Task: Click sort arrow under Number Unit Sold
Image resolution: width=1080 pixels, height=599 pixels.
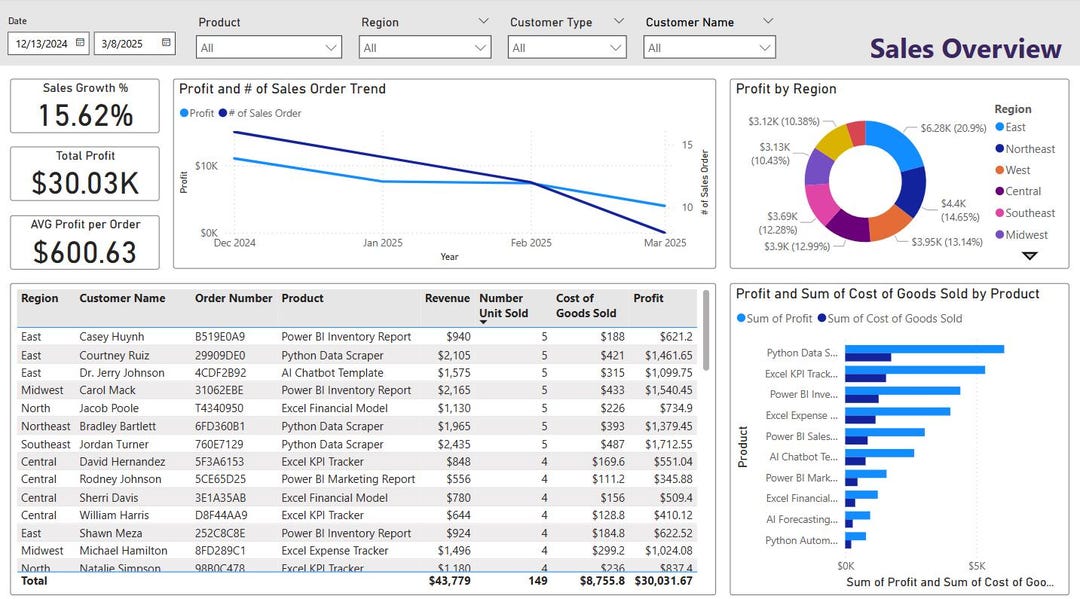Action: [483, 322]
